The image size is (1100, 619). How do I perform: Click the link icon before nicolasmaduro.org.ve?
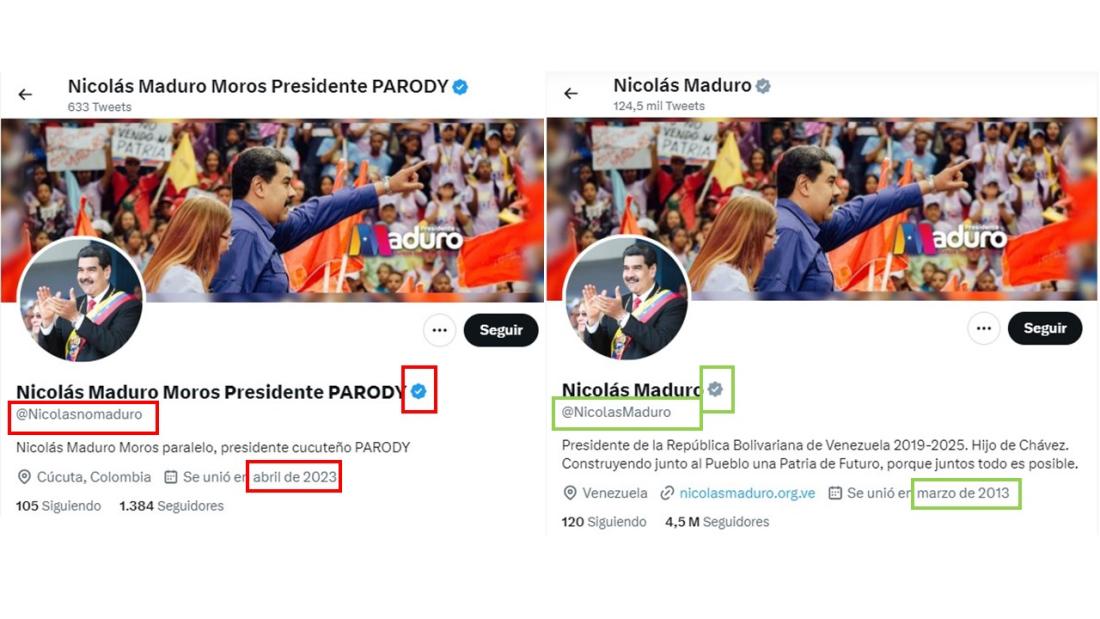click(666, 493)
